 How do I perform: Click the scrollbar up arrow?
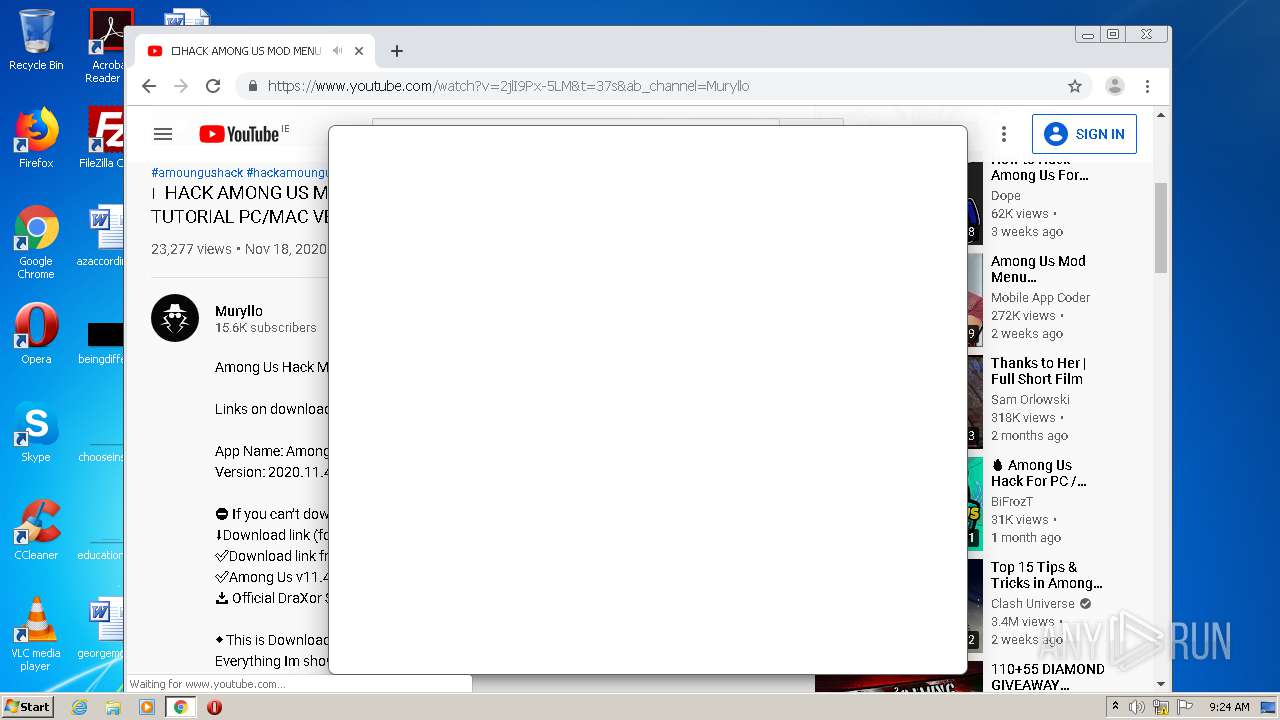click(1161, 115)
